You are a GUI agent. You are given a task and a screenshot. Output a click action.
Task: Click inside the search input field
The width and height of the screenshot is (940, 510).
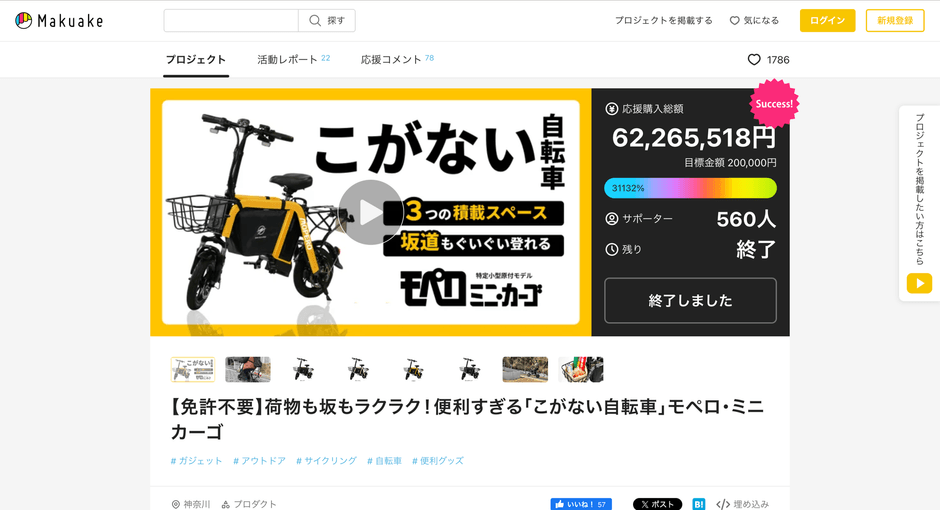(231, 21)
